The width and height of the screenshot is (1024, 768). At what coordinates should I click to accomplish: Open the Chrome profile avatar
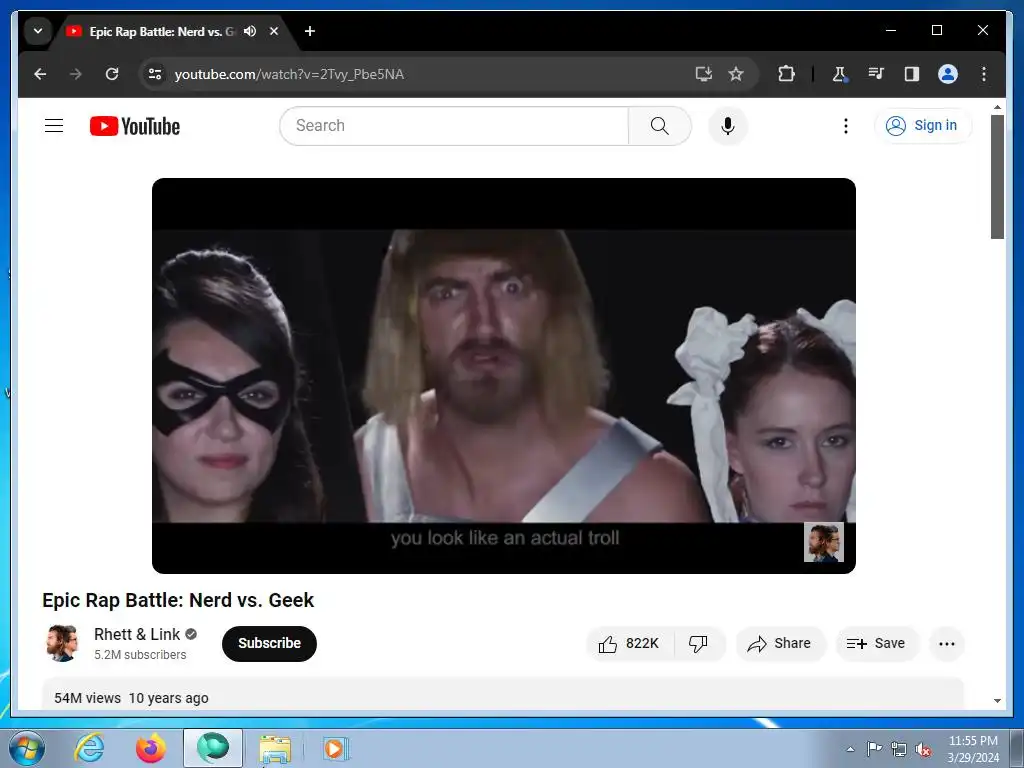(948, 74)
